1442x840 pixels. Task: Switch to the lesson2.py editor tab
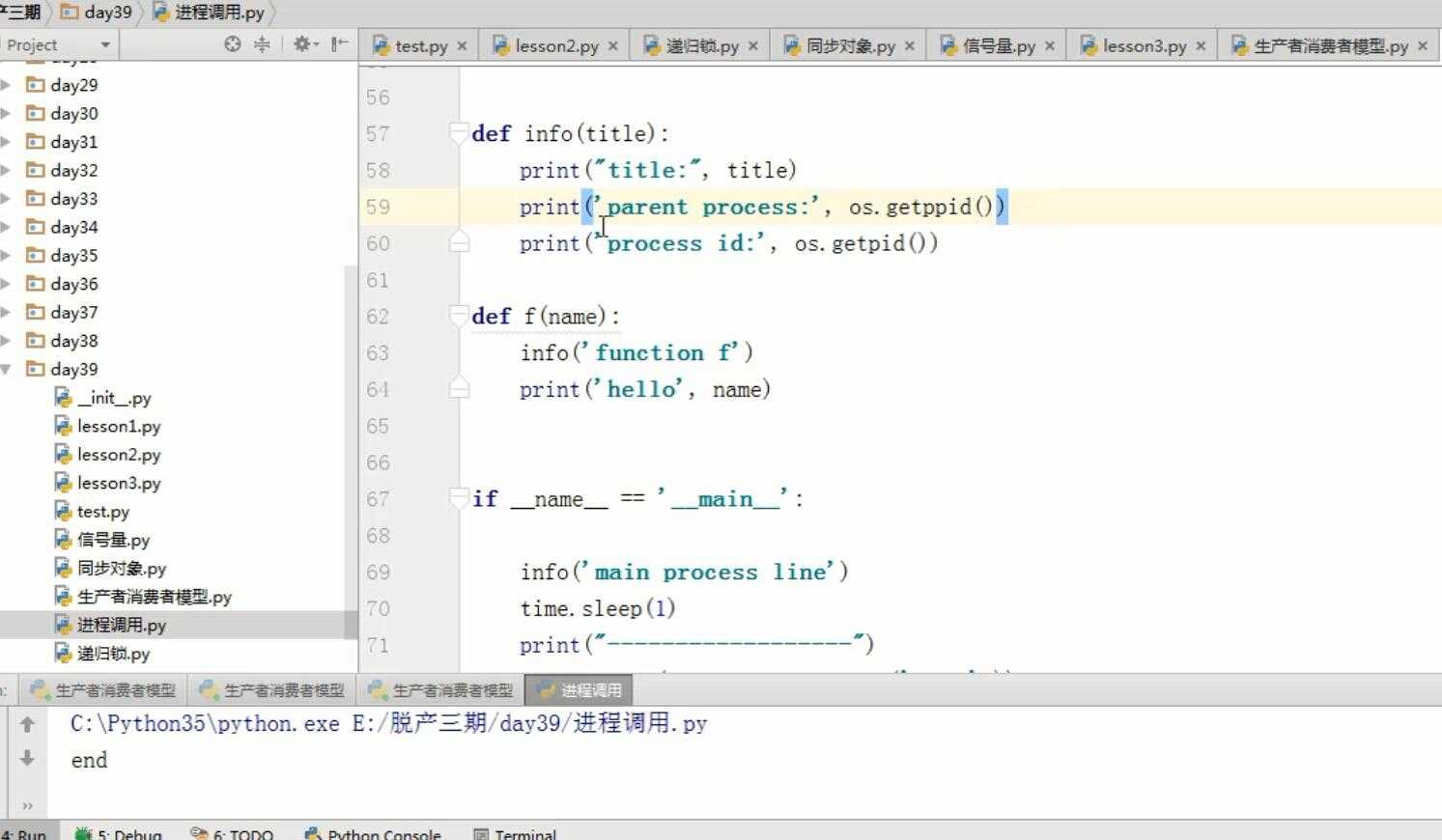[x=556, y=45]
